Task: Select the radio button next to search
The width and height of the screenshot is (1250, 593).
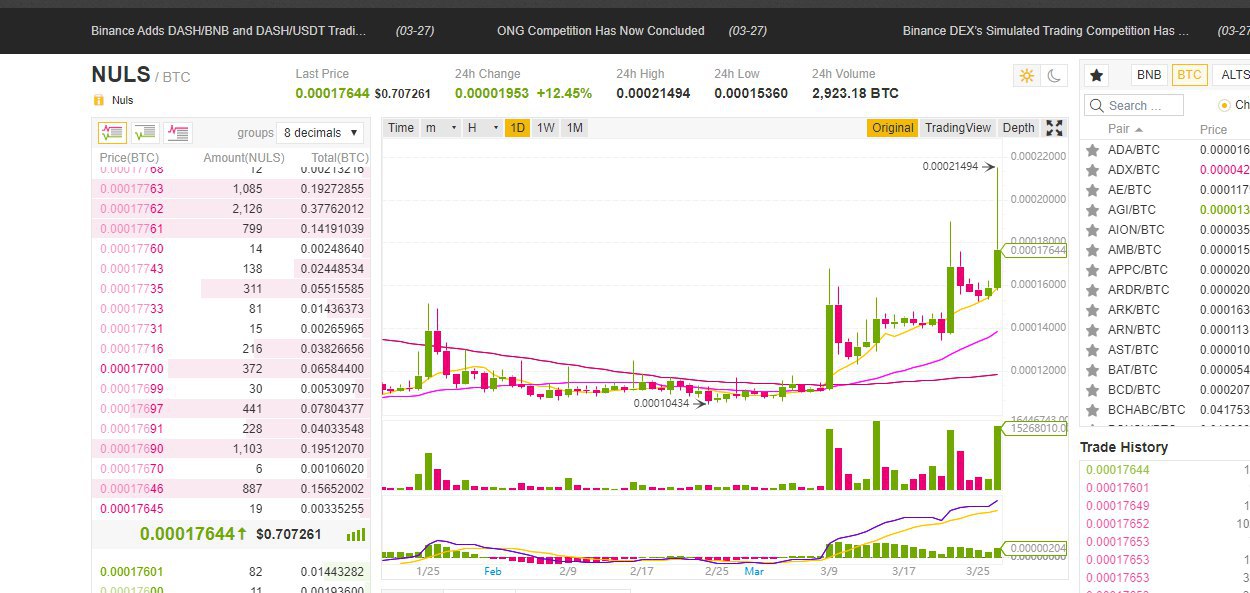Action: [1224, 105]
